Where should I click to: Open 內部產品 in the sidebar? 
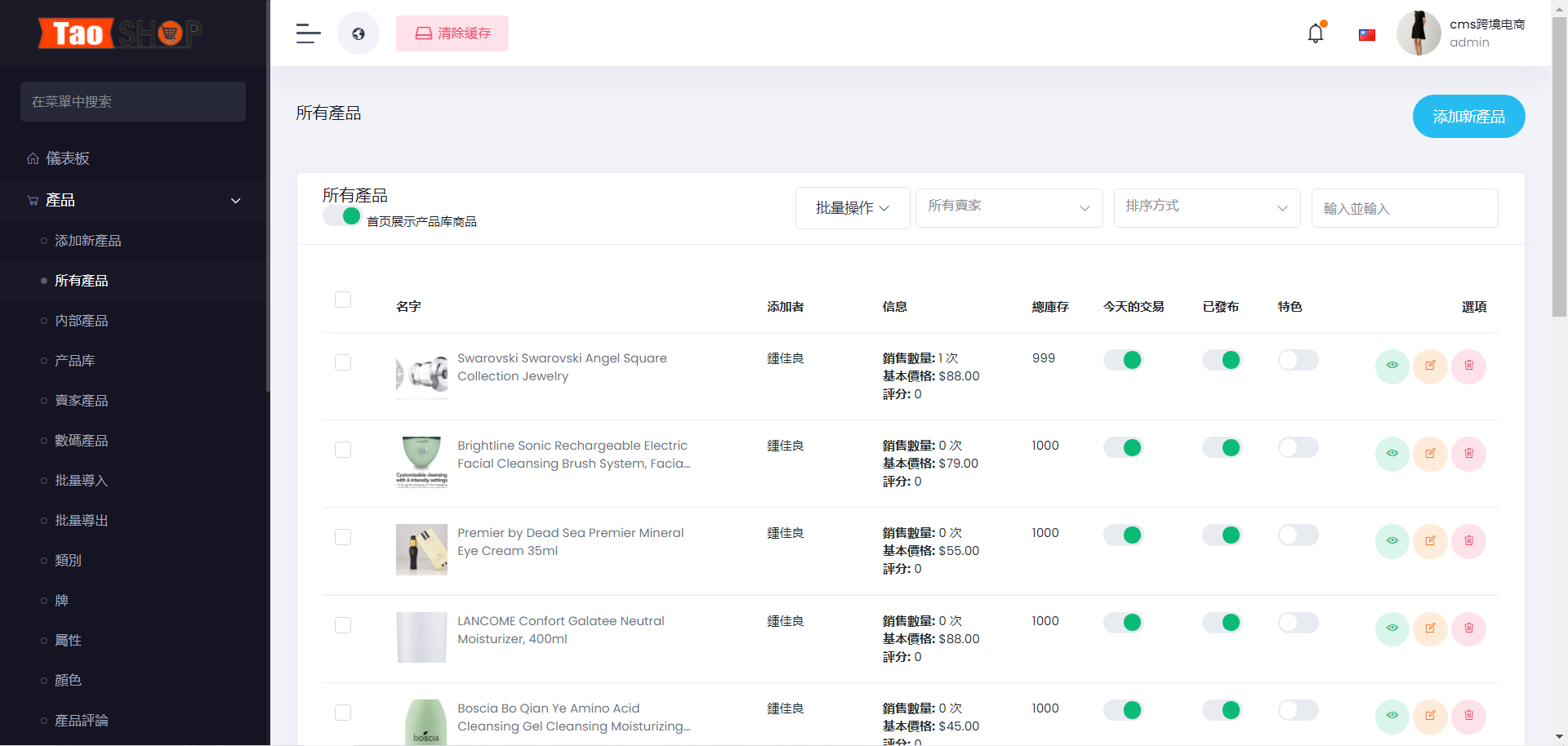82,321
